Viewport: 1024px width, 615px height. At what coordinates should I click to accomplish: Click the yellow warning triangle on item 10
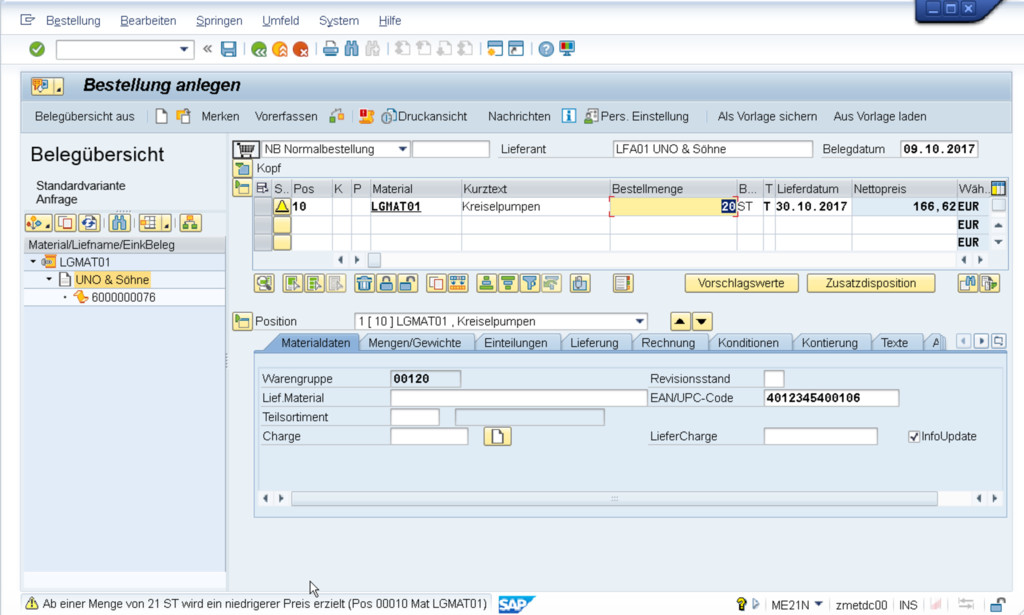pyautogui.click(x=282, y=207)
